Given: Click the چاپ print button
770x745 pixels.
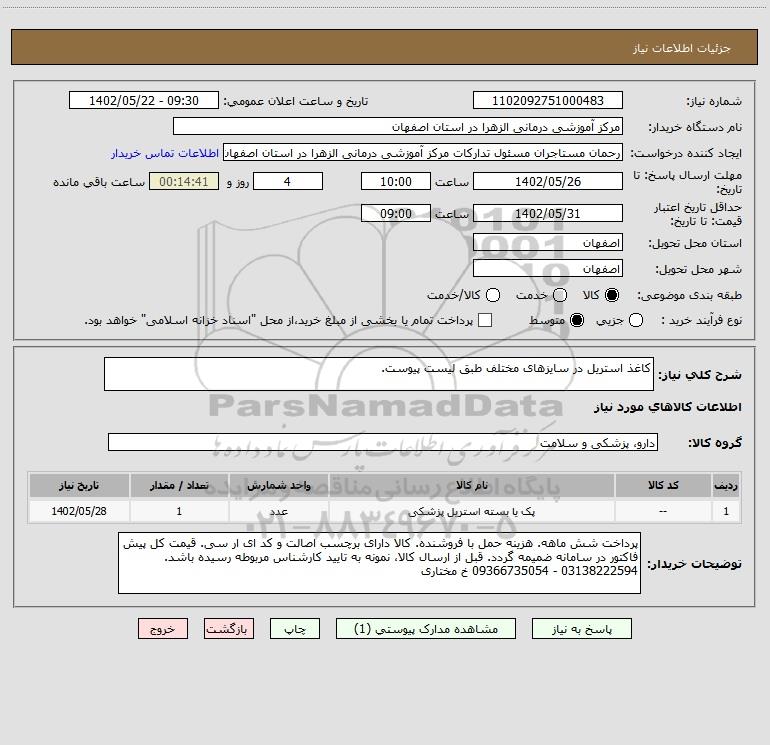Looking at the screenshot, I should click(295, 629).
